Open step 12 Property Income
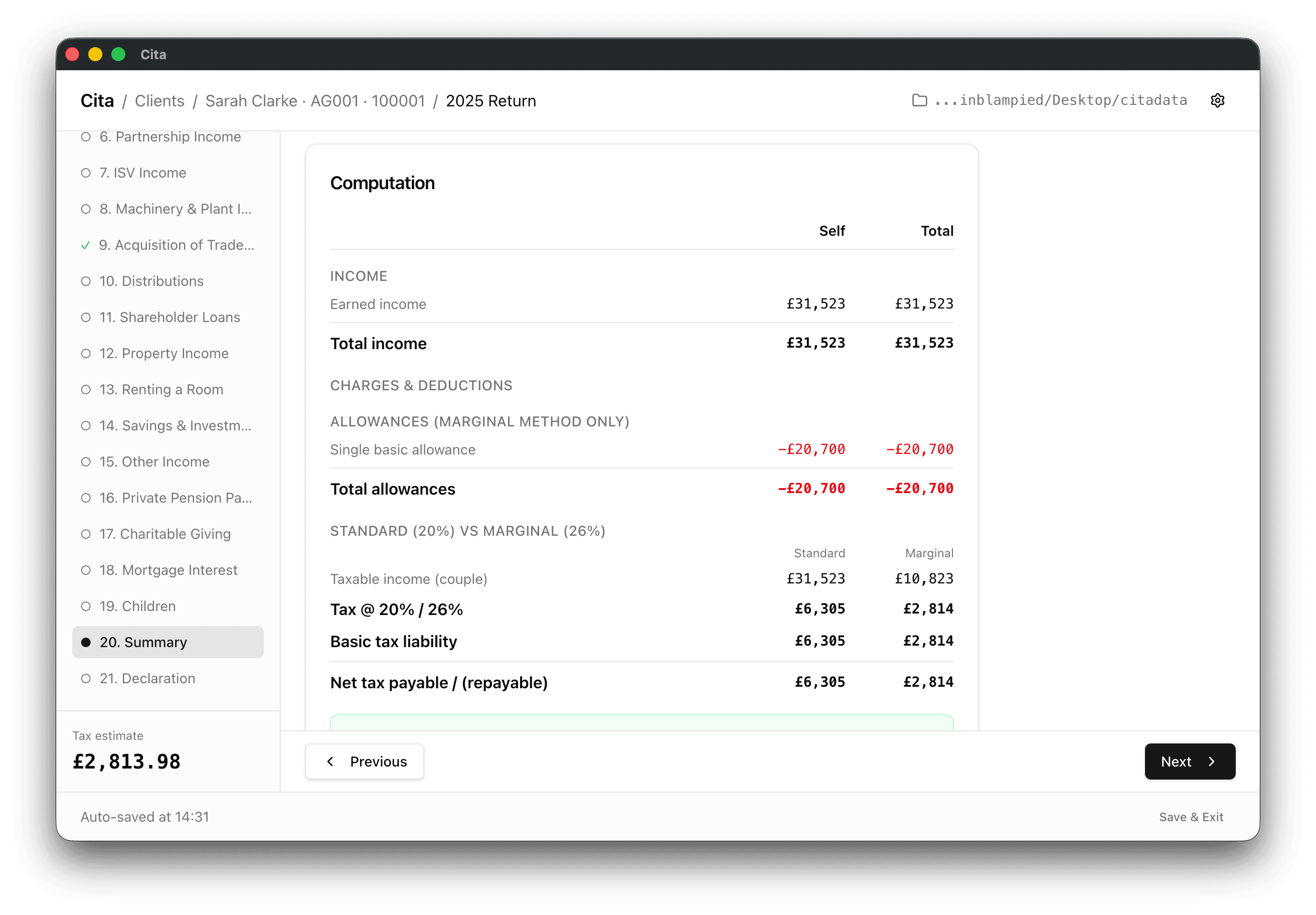Screen dimensions: 1316x915 pyautogui.click(x=168, y=353)
